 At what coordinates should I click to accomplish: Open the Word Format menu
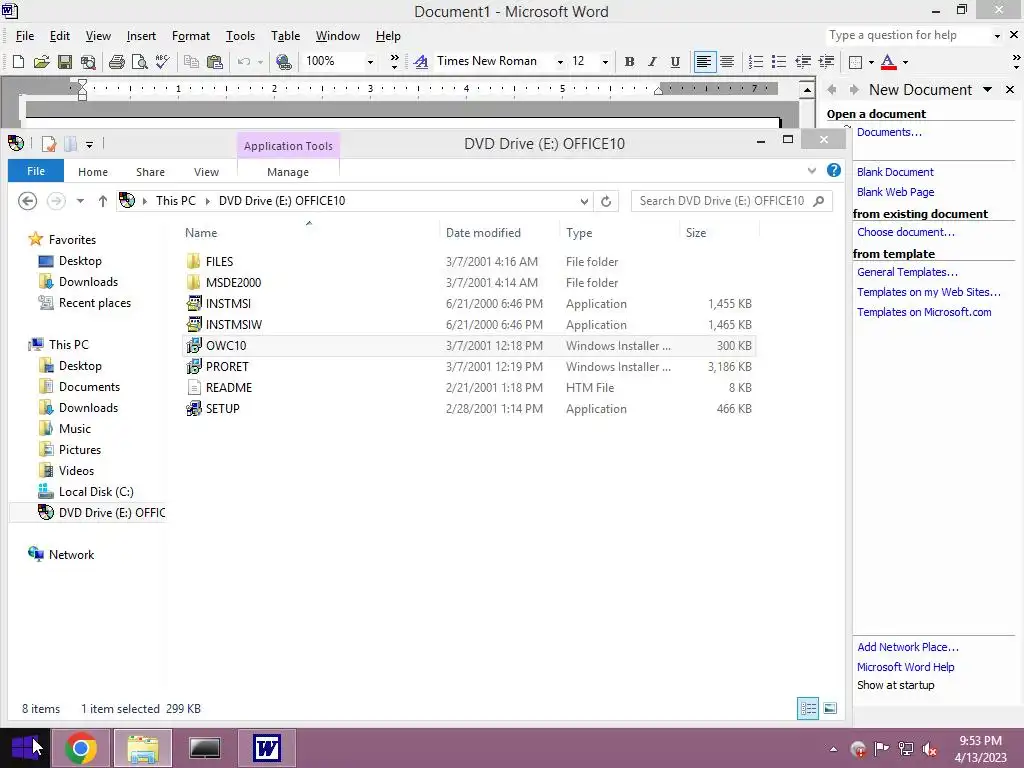191,36
